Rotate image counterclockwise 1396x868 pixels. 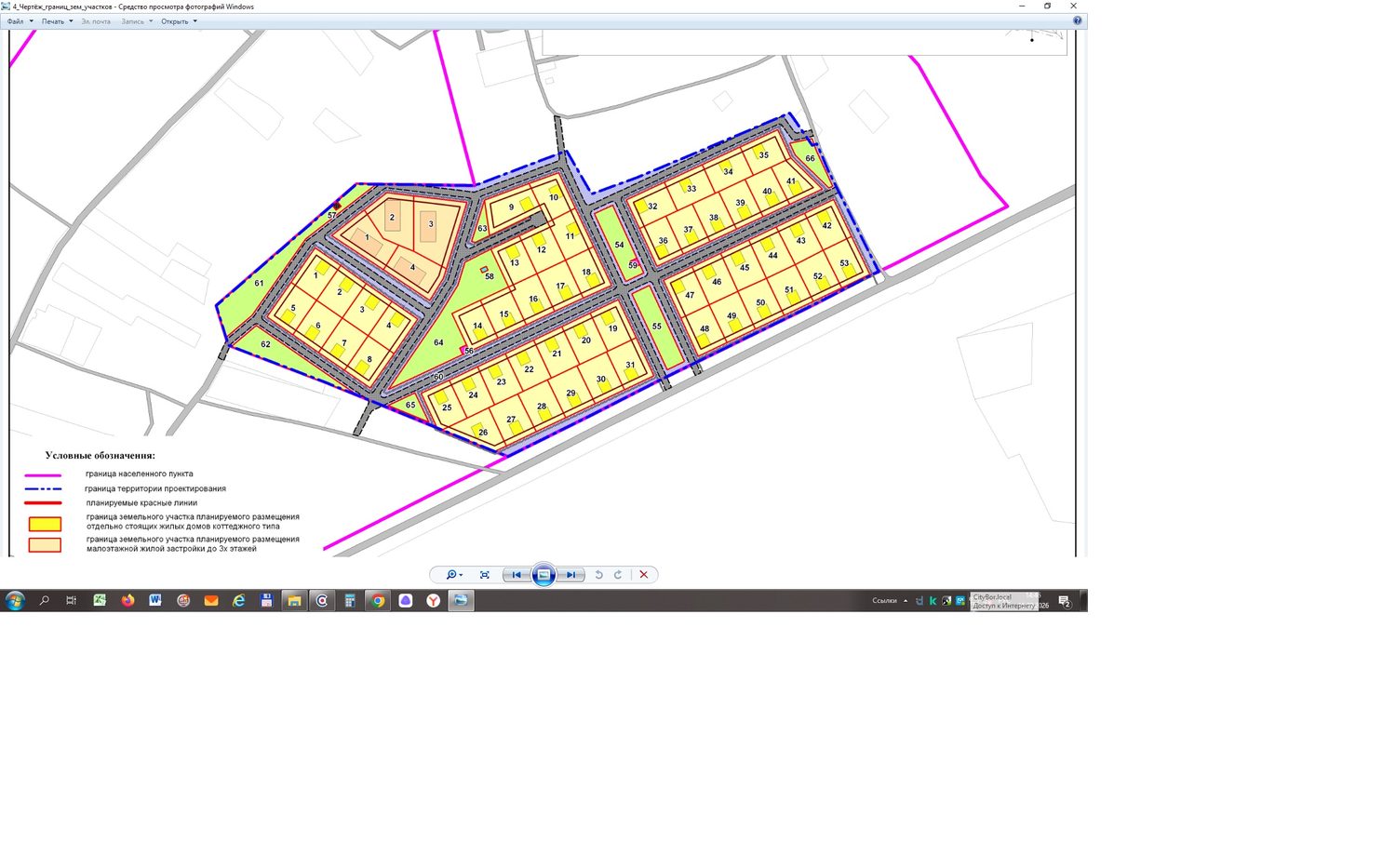[x=598, y=575]
